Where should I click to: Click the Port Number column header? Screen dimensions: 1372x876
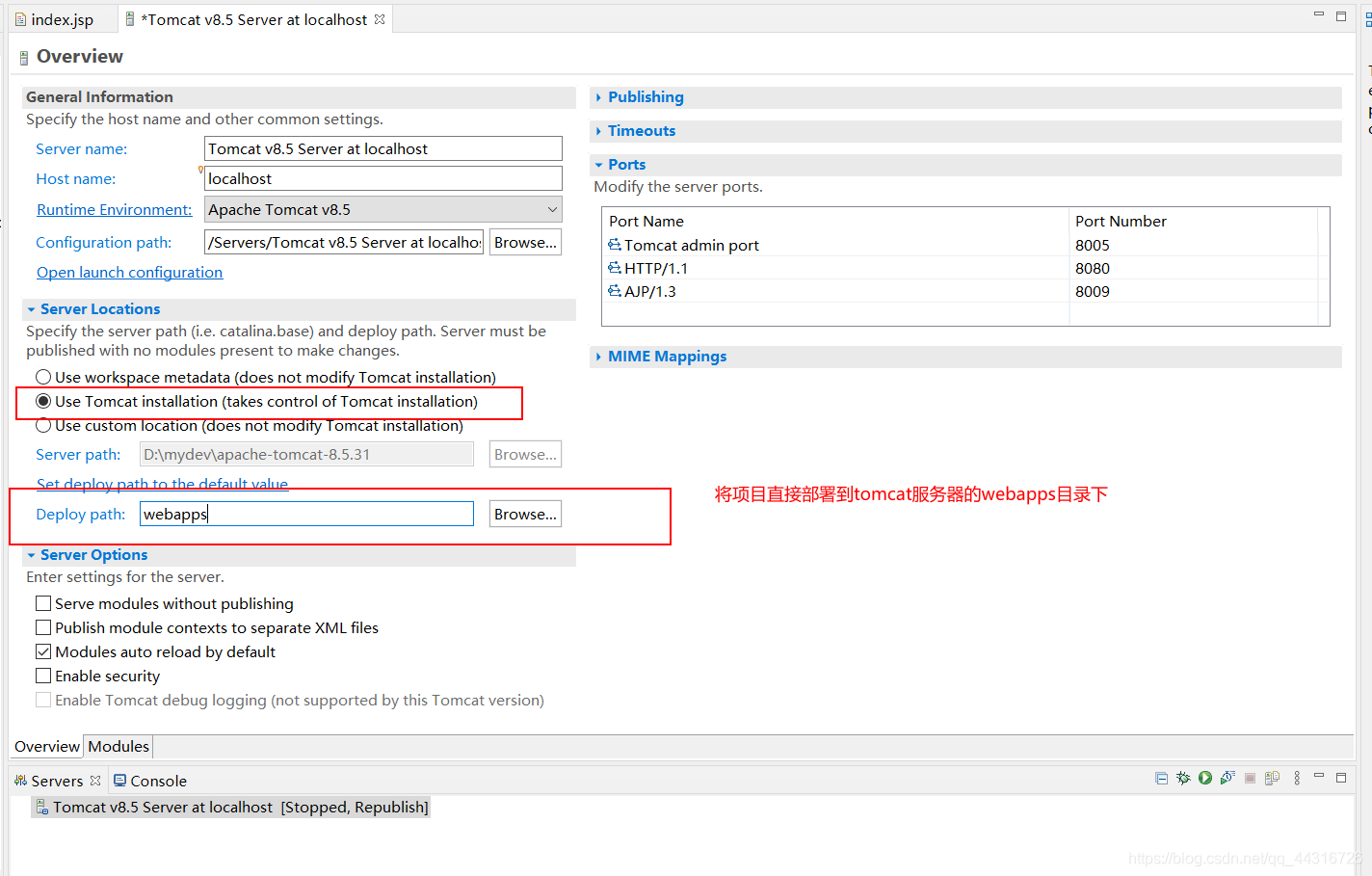(x=1193, y=221)
